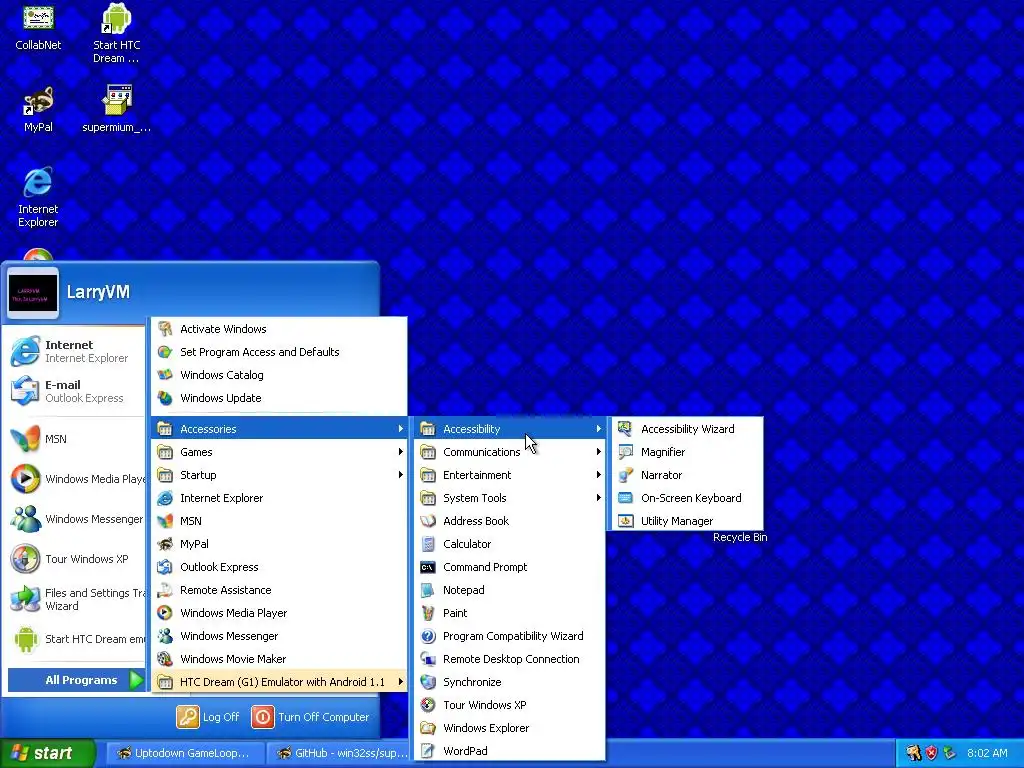Expand the Accessories submenu arrow
The width and height of the screenshot is (1024, 768).
coord(400,429)
